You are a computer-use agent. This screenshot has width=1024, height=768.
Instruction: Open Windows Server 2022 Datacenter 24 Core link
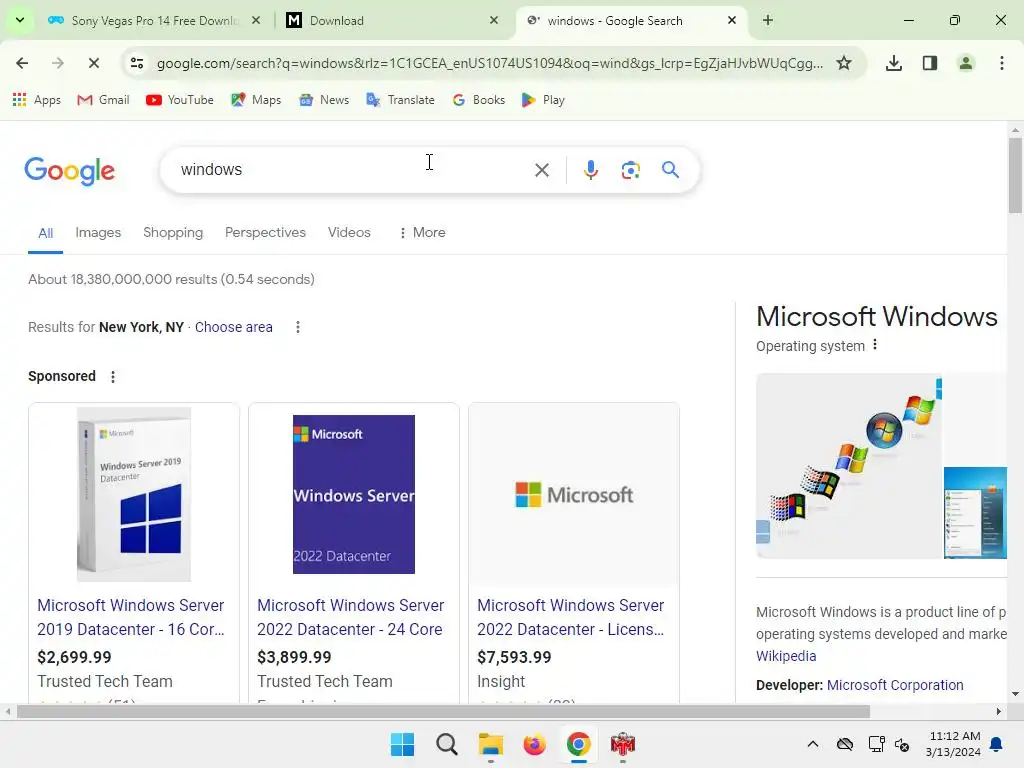pos(350,617)
